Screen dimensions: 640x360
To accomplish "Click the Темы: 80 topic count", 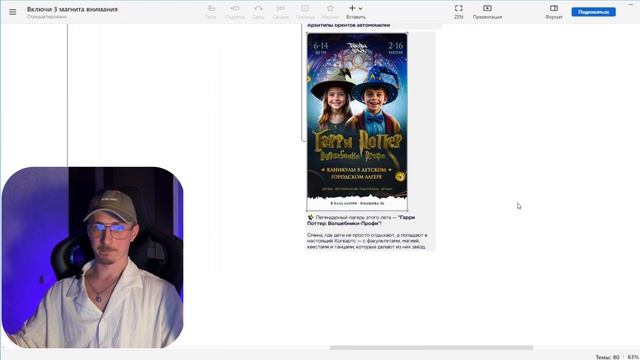I will coord(607,357).
